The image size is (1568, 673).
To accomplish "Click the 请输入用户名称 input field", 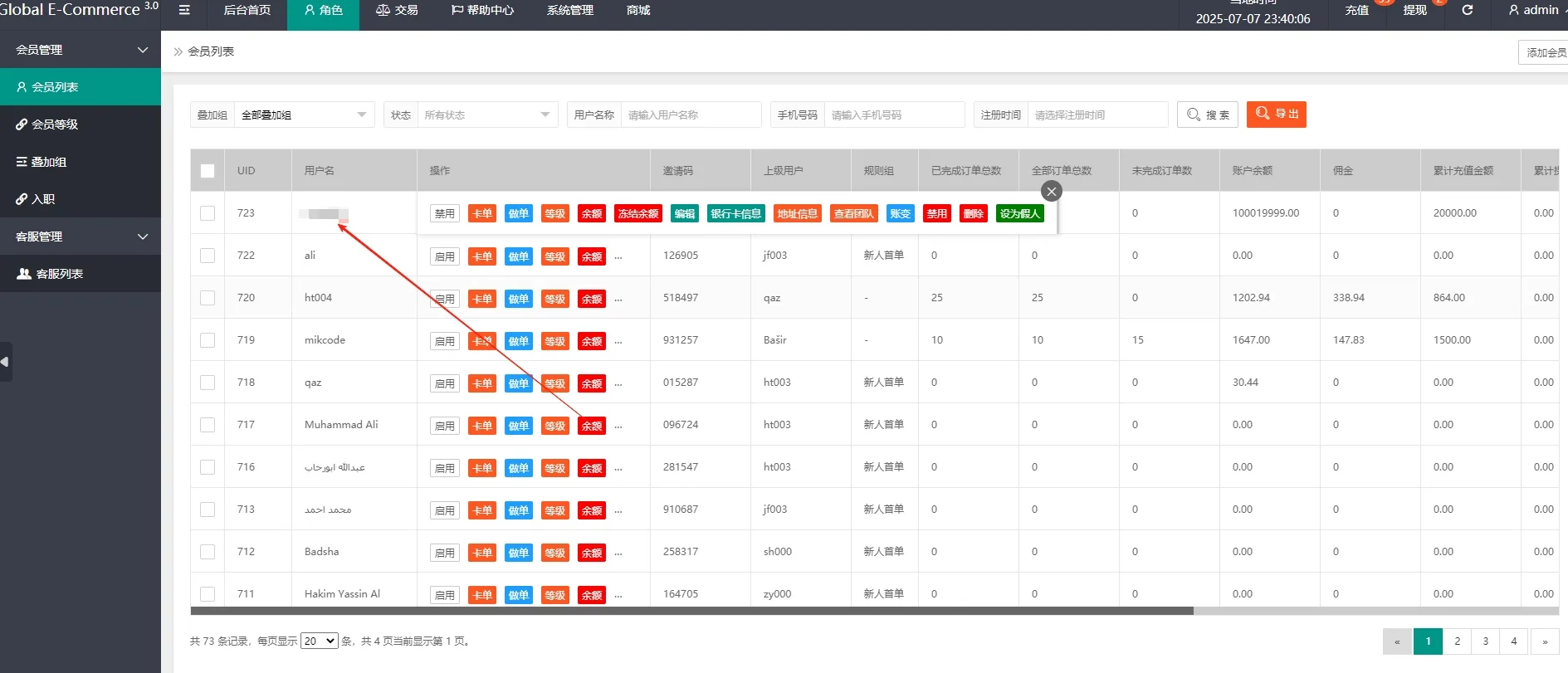I will 690,115.
